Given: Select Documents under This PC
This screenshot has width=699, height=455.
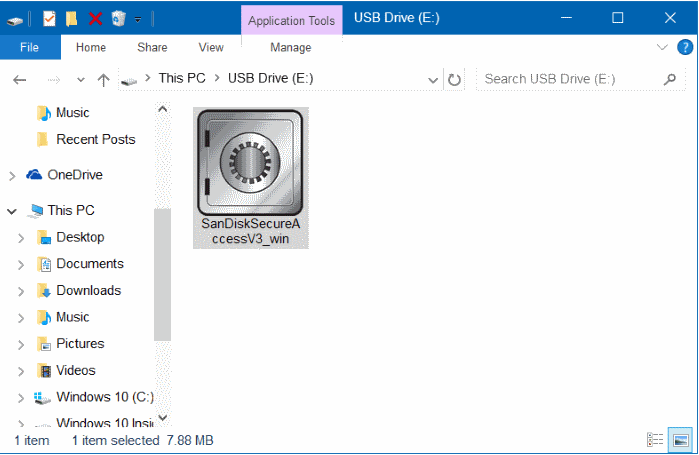Looking at the screenshot, I should (x=90, y=264).
